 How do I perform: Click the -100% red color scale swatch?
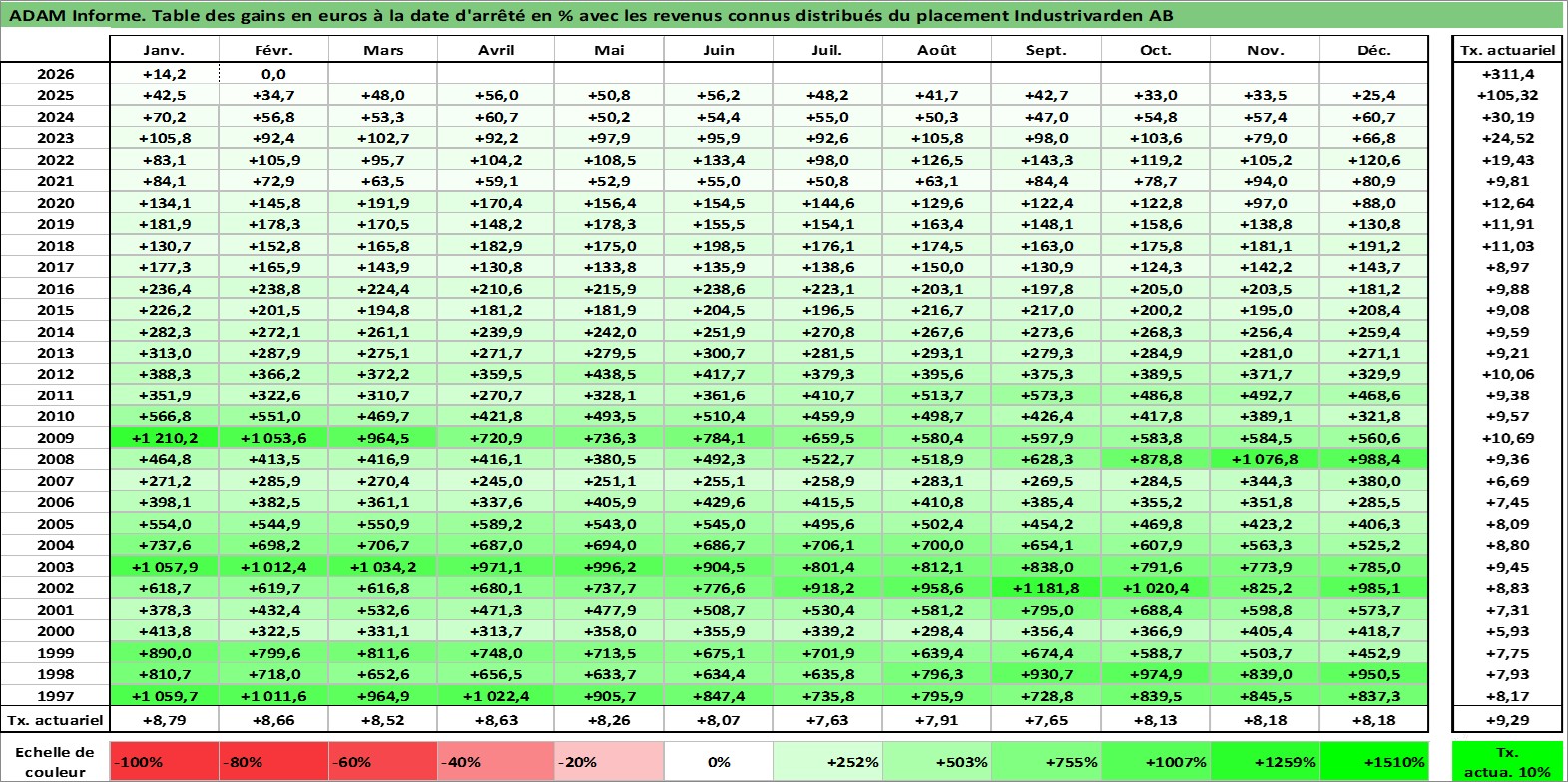(164, 761)
